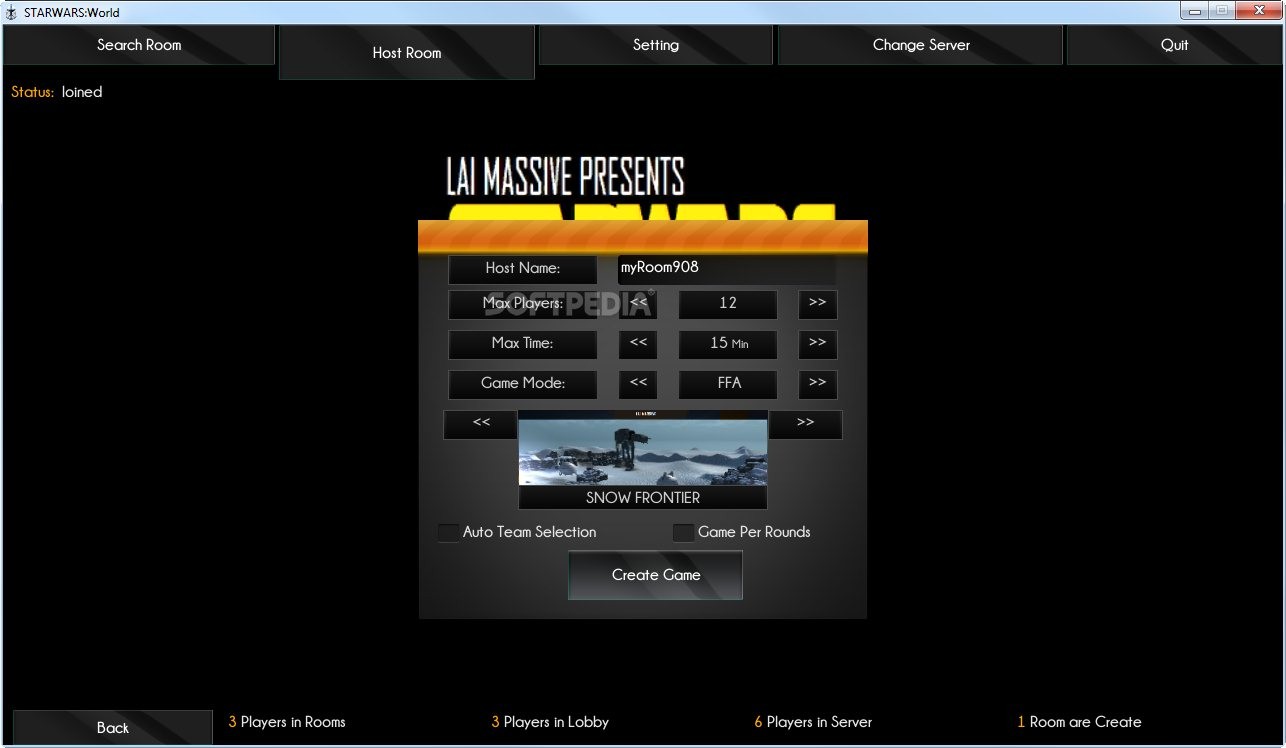The height and width of the screenshot is (748, 1286).
Task: Click the Max Time value 15 Min
Action: point(728,344)
